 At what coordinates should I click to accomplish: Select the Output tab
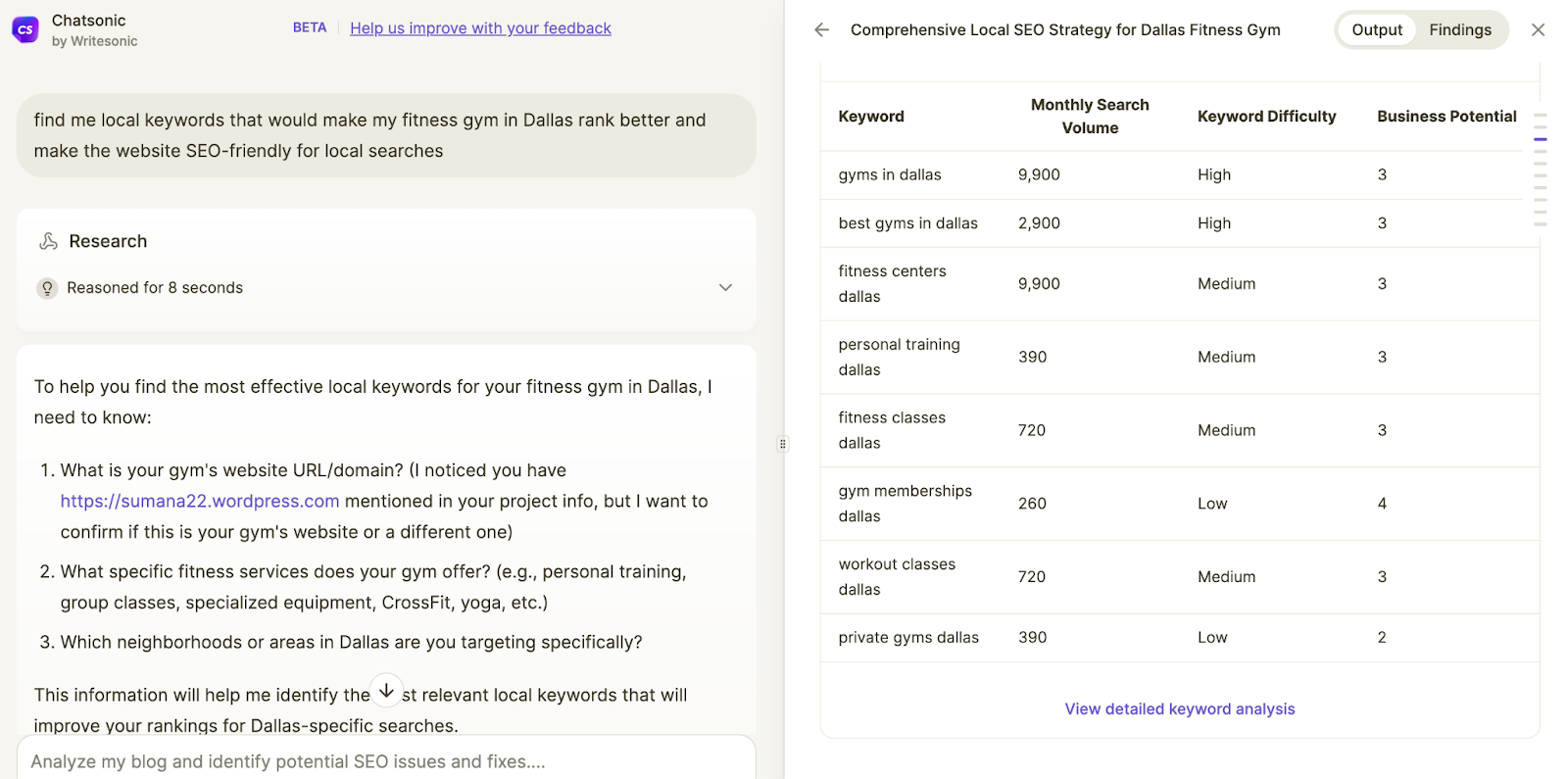tap(1377, 30)
